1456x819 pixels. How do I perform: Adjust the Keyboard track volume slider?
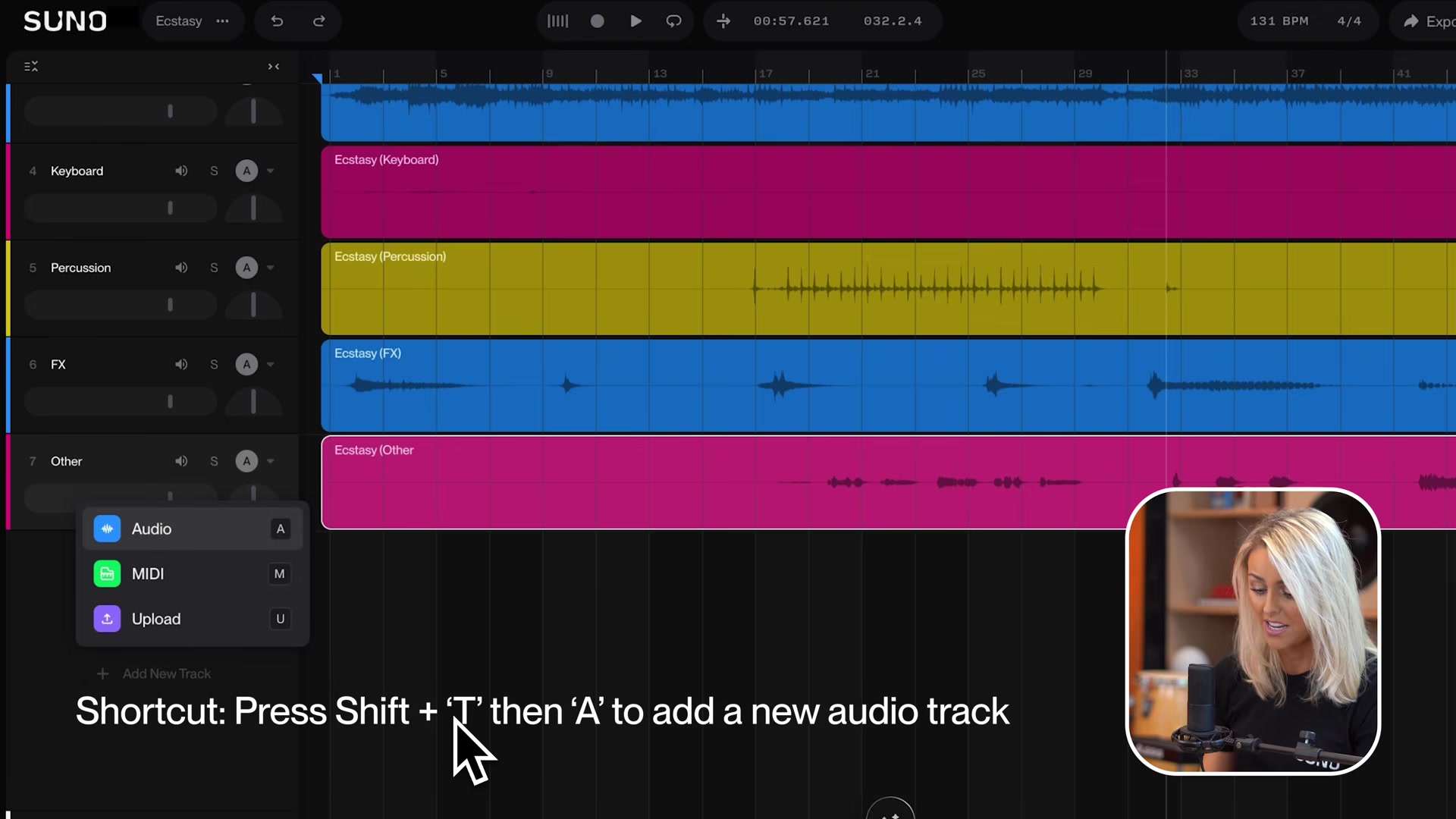point(121,208)
